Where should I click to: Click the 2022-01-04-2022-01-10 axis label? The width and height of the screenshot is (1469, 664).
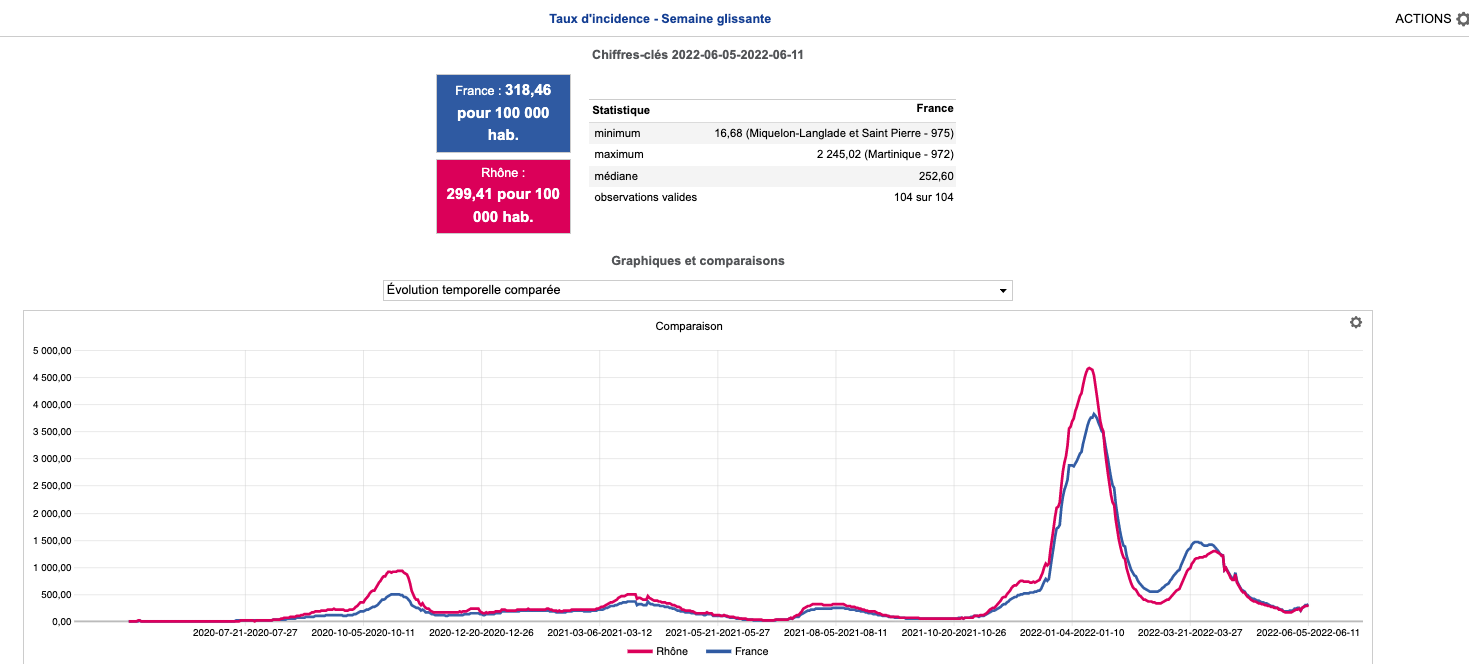(1071, 632)
